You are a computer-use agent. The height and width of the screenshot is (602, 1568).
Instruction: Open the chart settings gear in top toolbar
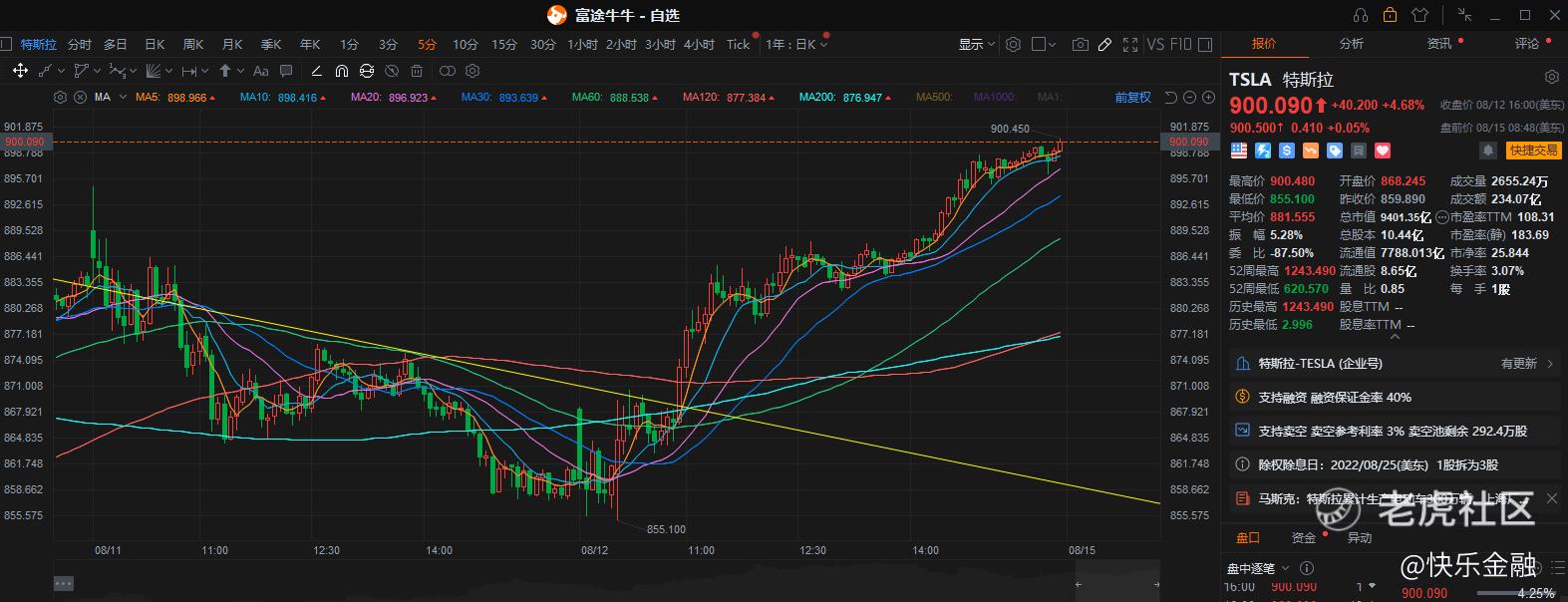[x=1013, y=44]
